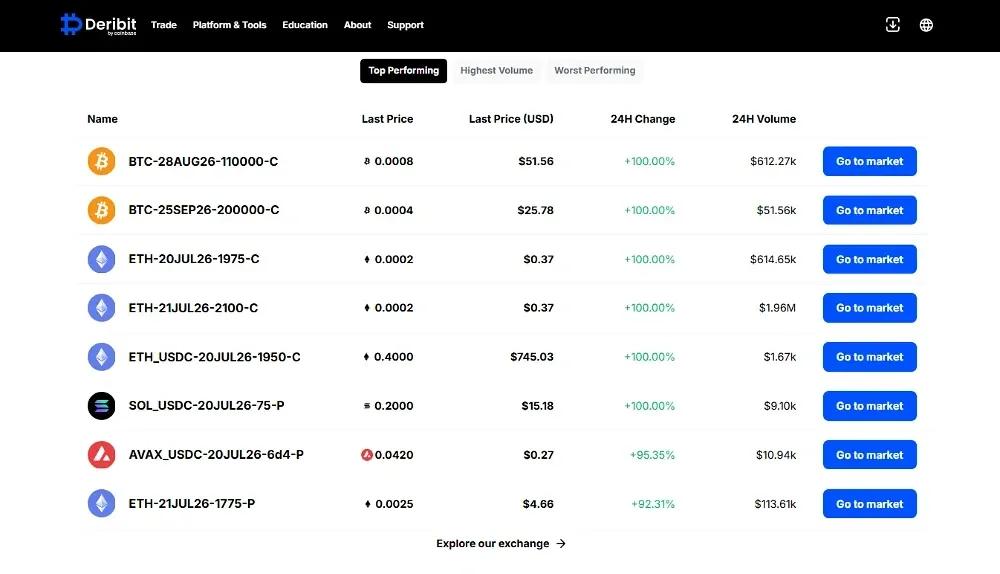Image resolution: width=1000 pixels, height=574 pixels.
Task: Click the BTC-25SEP26-200000-C instrument name
Action: pos(204,210)
